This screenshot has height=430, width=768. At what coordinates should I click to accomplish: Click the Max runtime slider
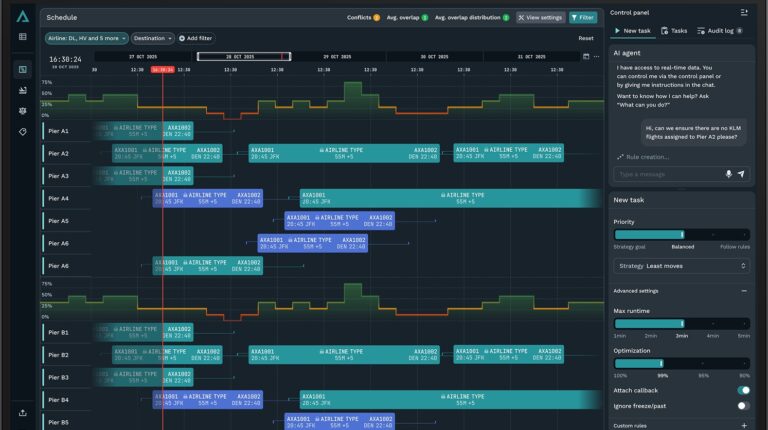[x=681, y=324]
